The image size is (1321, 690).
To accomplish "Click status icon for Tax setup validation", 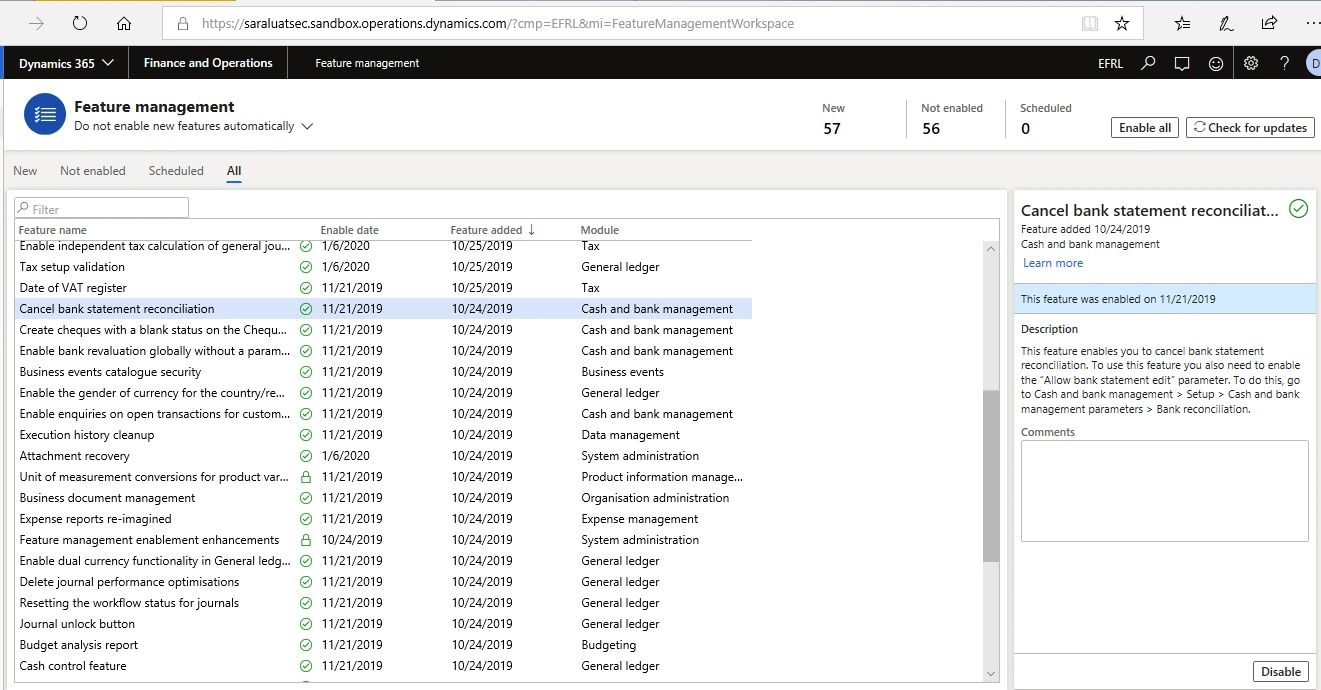I will pyautogui.click(x=306, y=267).
